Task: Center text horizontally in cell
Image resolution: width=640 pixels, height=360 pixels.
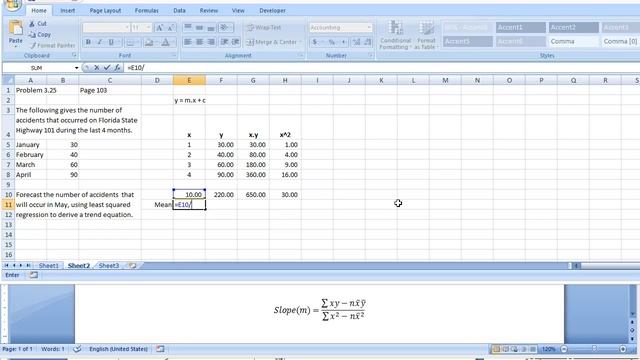Action: click(199, 42)
